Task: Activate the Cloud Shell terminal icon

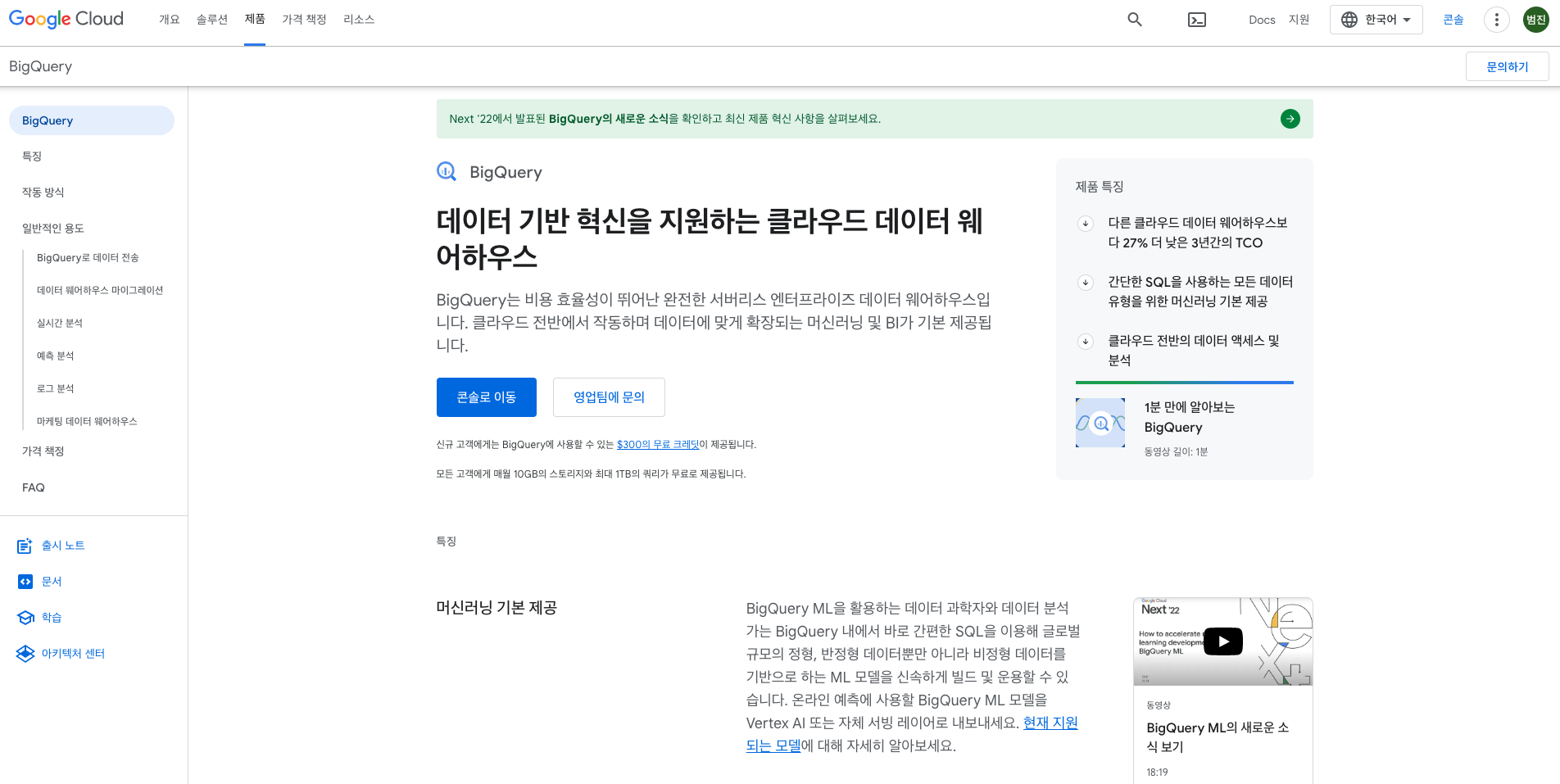Action: point(1197,20)
